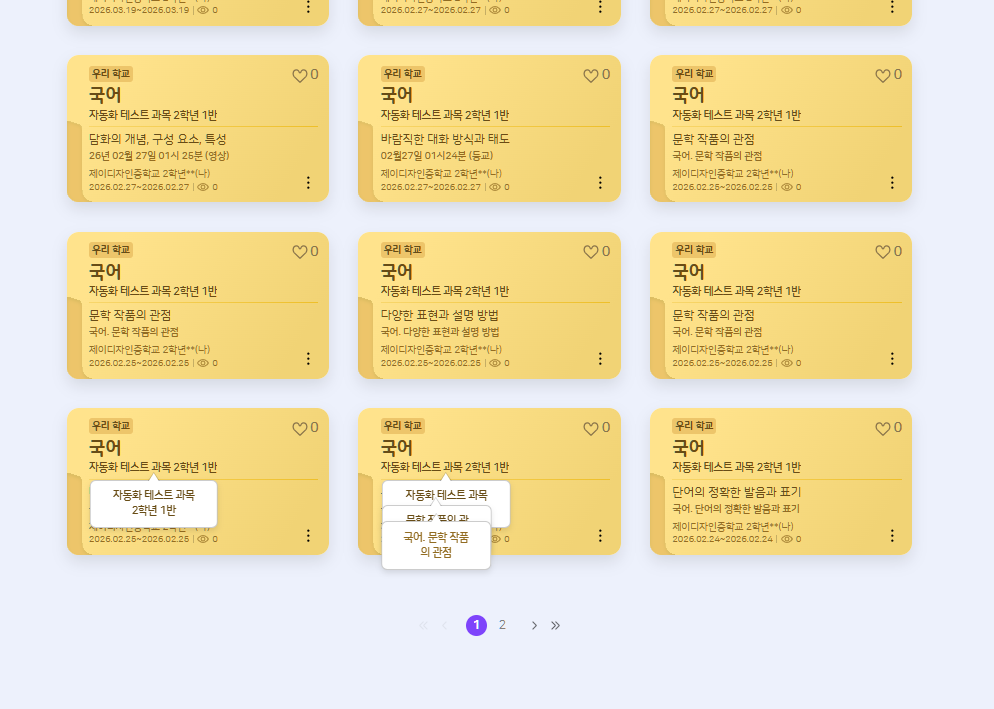The height and width of the screenshot is (709, 994).
Task: Jump to last page with double chevron
Action: point(555,625)
